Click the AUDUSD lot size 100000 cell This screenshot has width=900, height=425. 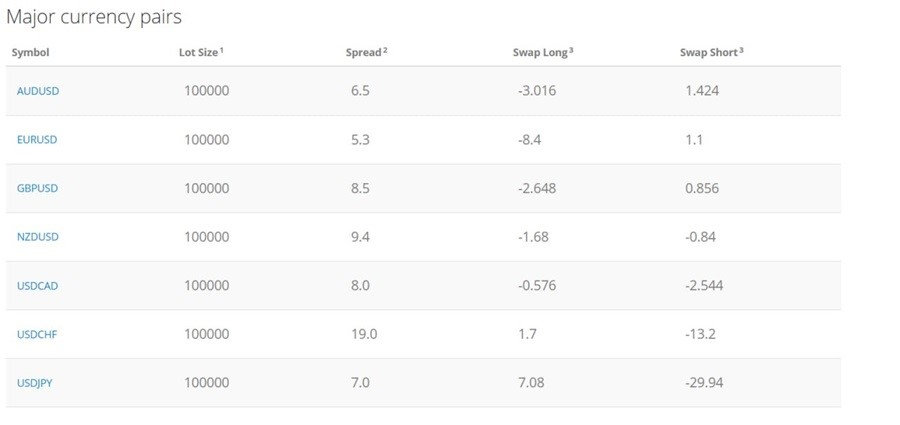click(207, 91)
